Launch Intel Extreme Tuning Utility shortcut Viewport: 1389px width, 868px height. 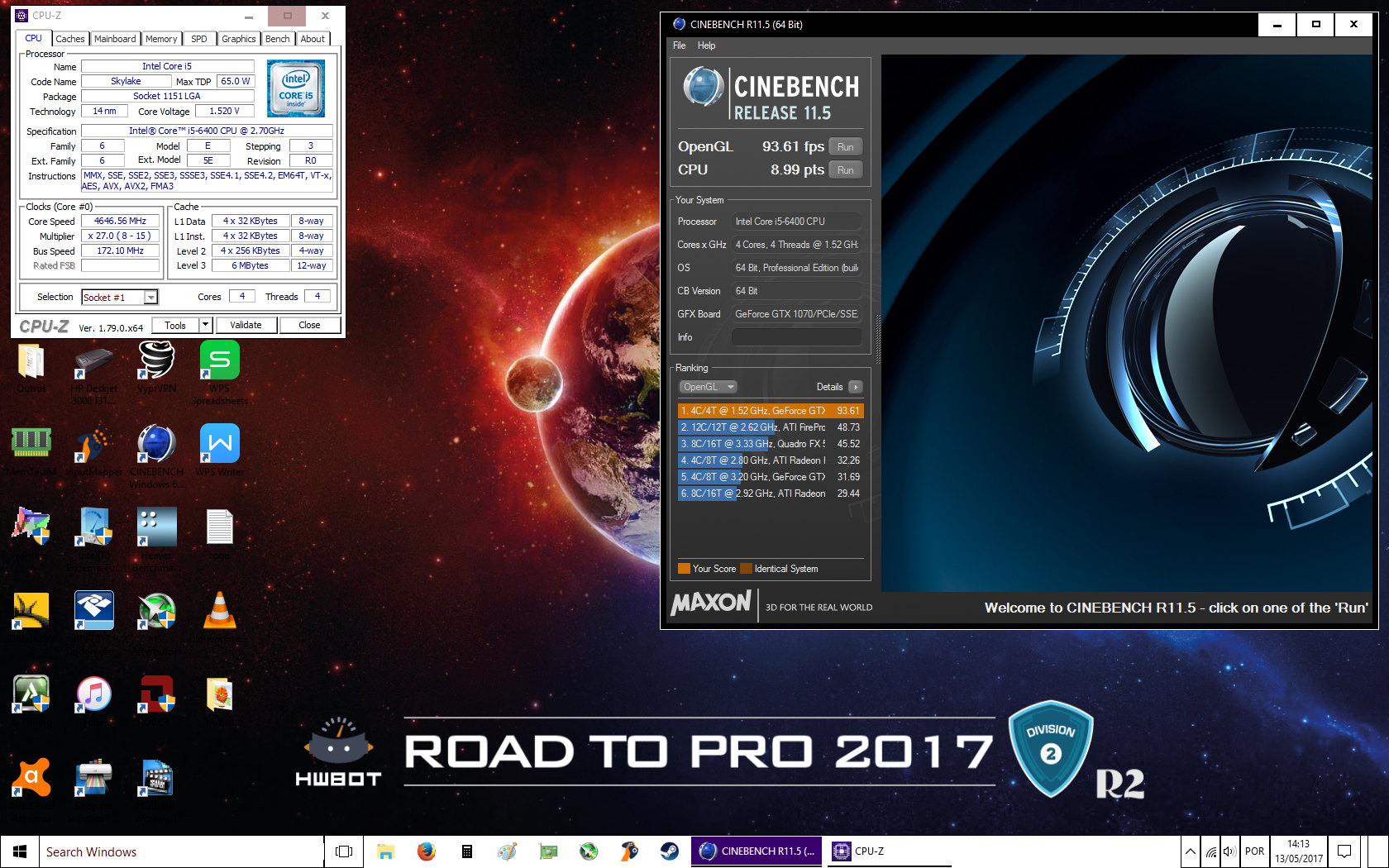tap(94, 527)
